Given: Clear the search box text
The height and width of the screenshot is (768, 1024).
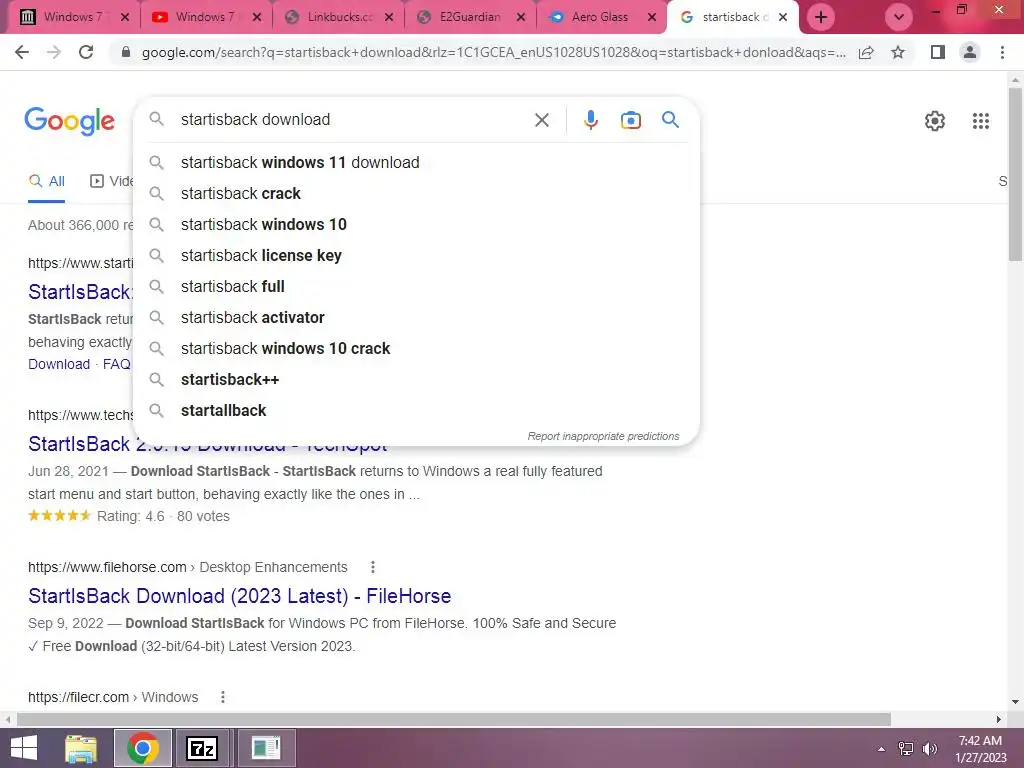Looking at the screenshot, I should [x=542, y=120].
